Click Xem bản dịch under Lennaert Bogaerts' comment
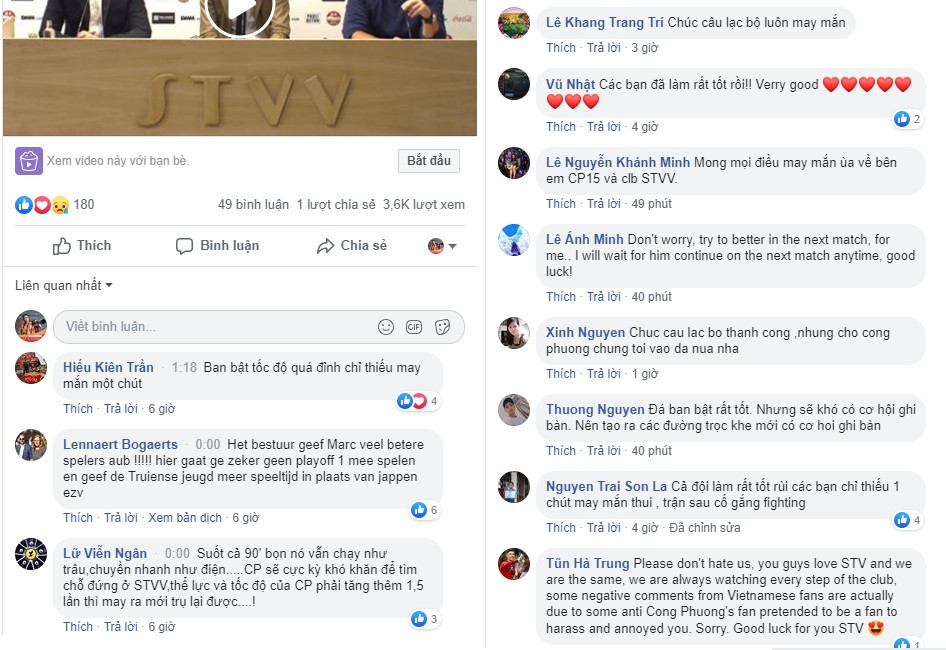The width and height of the screenshot is (946, 650). coord(185,518)
